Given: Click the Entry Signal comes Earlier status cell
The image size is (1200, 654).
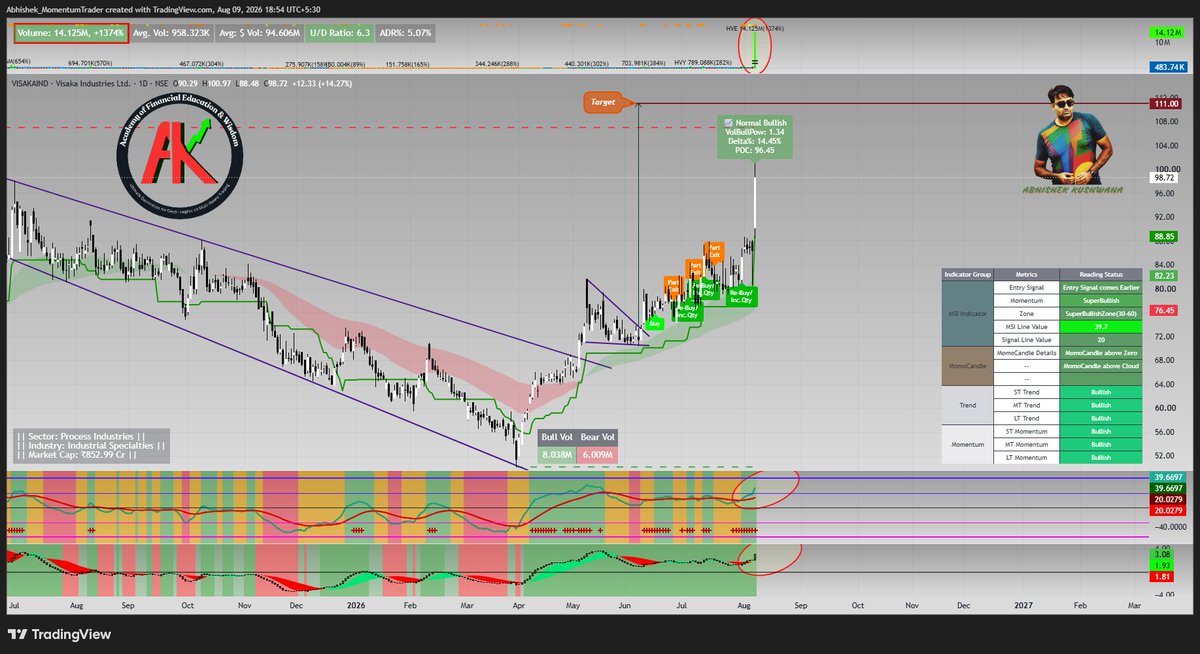Looking at the screenshot, I should click(x=1101, y=287).
